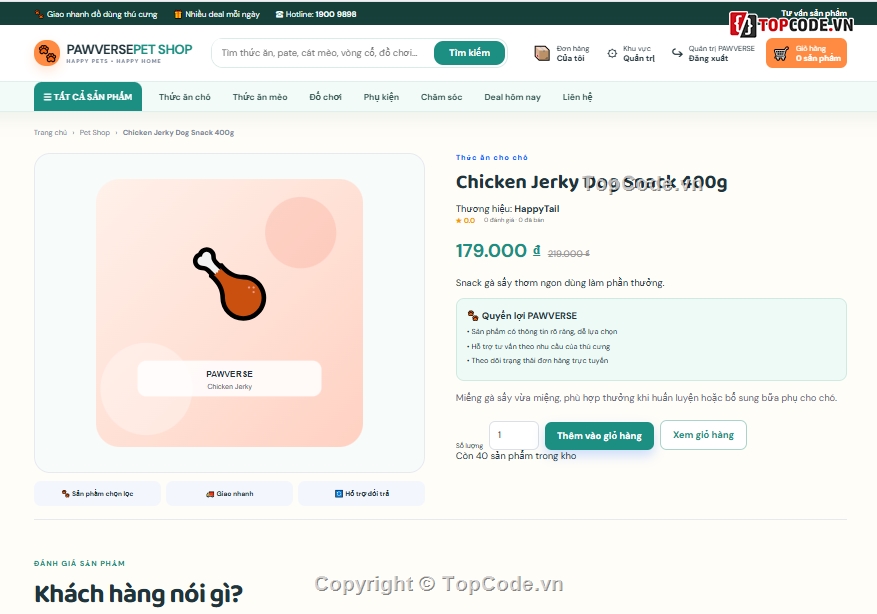Click the Chicken Jerky Dog Snack 400g breadcrumb
Image resolution: width=877 pixels, height=614 pixels.
[x=178, y=133]
